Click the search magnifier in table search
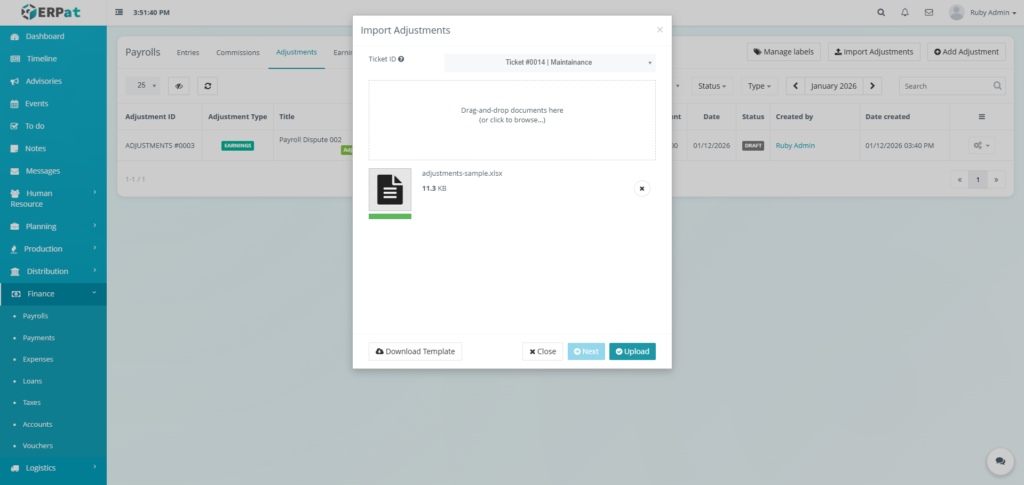The image size is (1024, 485). click(x=997, y=86)
